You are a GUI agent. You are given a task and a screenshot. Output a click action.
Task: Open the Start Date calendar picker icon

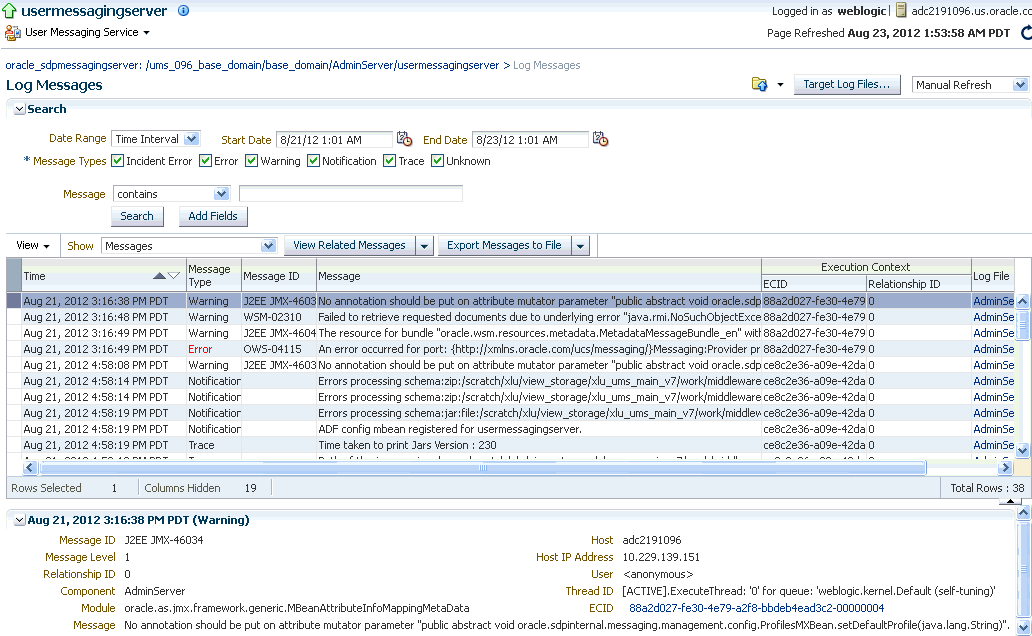coord(404,139)
